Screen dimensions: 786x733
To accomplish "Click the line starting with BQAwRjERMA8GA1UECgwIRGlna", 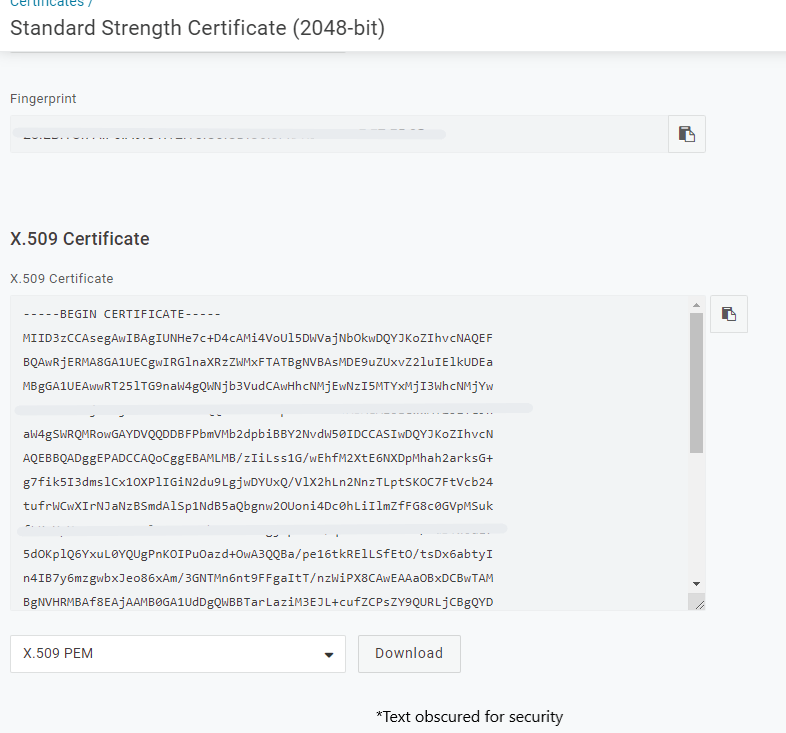I will pyautogui.click(x=258, y=362).
